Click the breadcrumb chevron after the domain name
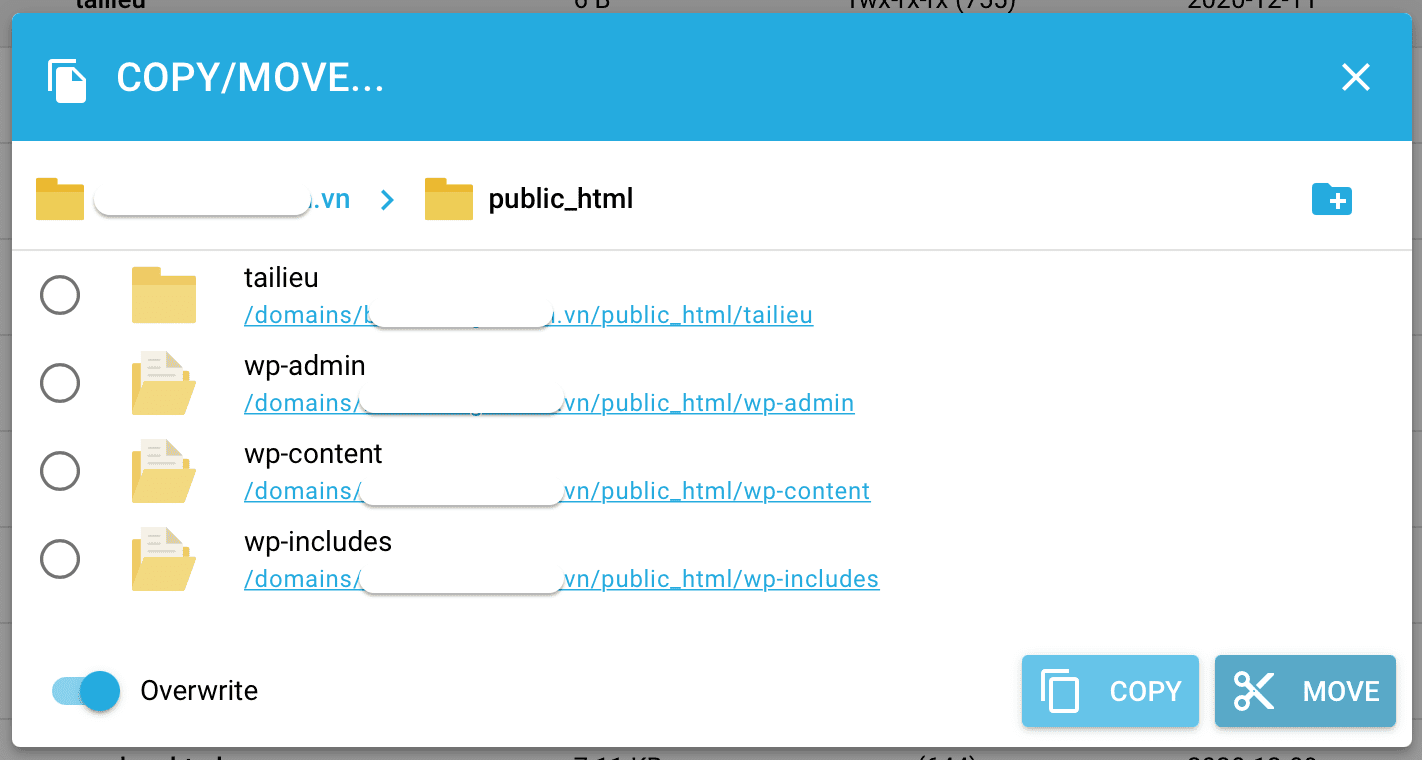 pyautogui.click(x=386, y=199)
